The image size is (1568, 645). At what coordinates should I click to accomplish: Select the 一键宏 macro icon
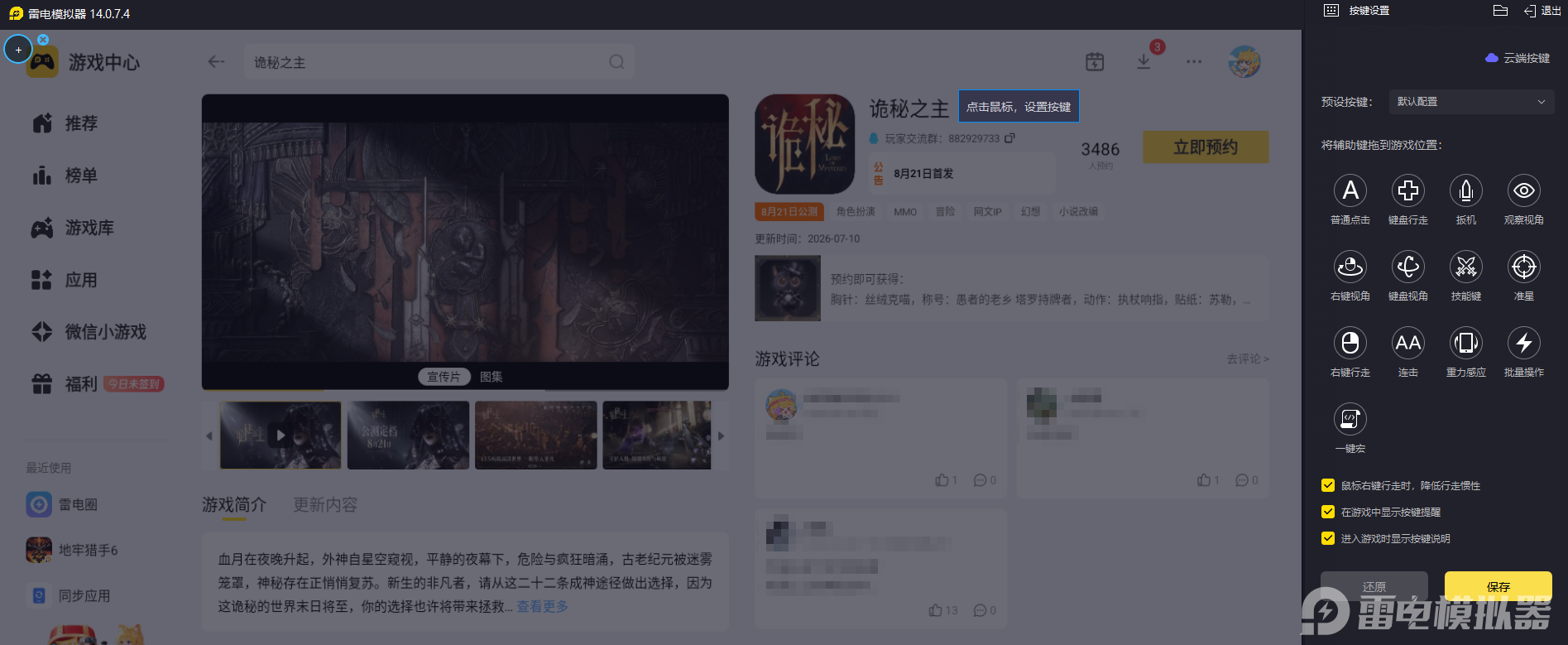point(1350,419)
